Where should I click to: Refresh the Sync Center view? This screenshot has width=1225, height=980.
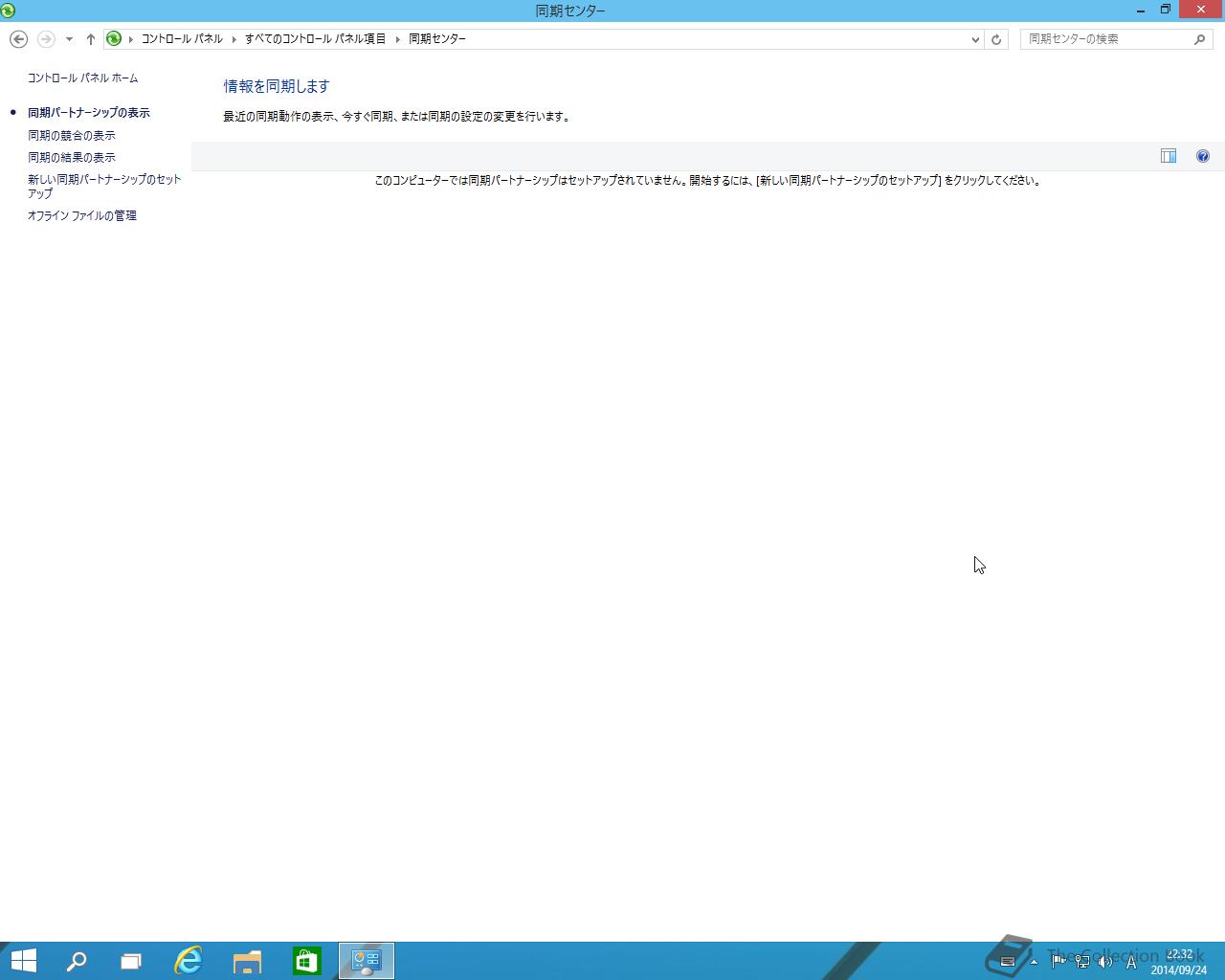click(x=996, y=39)
